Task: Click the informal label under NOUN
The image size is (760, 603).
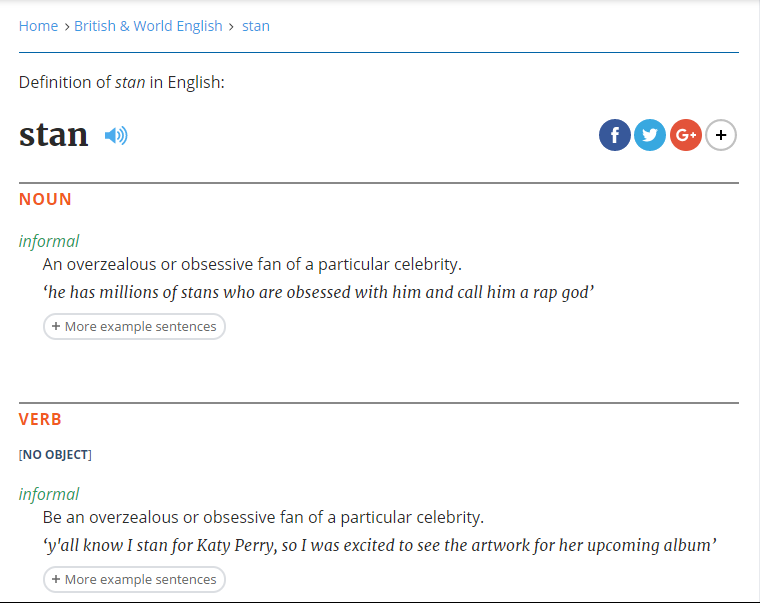Action: click(49, 241)
